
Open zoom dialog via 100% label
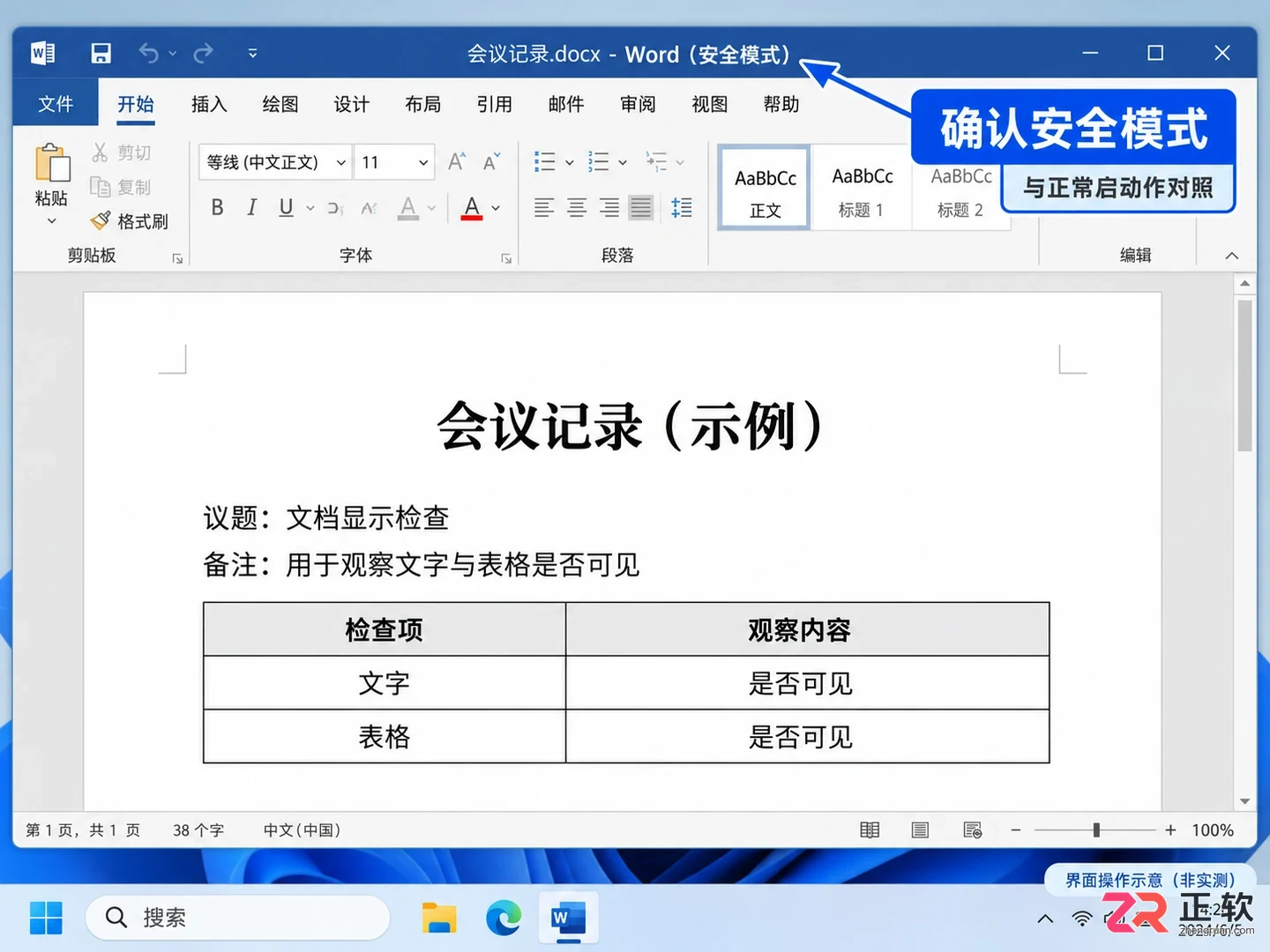[x=1213, y=830]
